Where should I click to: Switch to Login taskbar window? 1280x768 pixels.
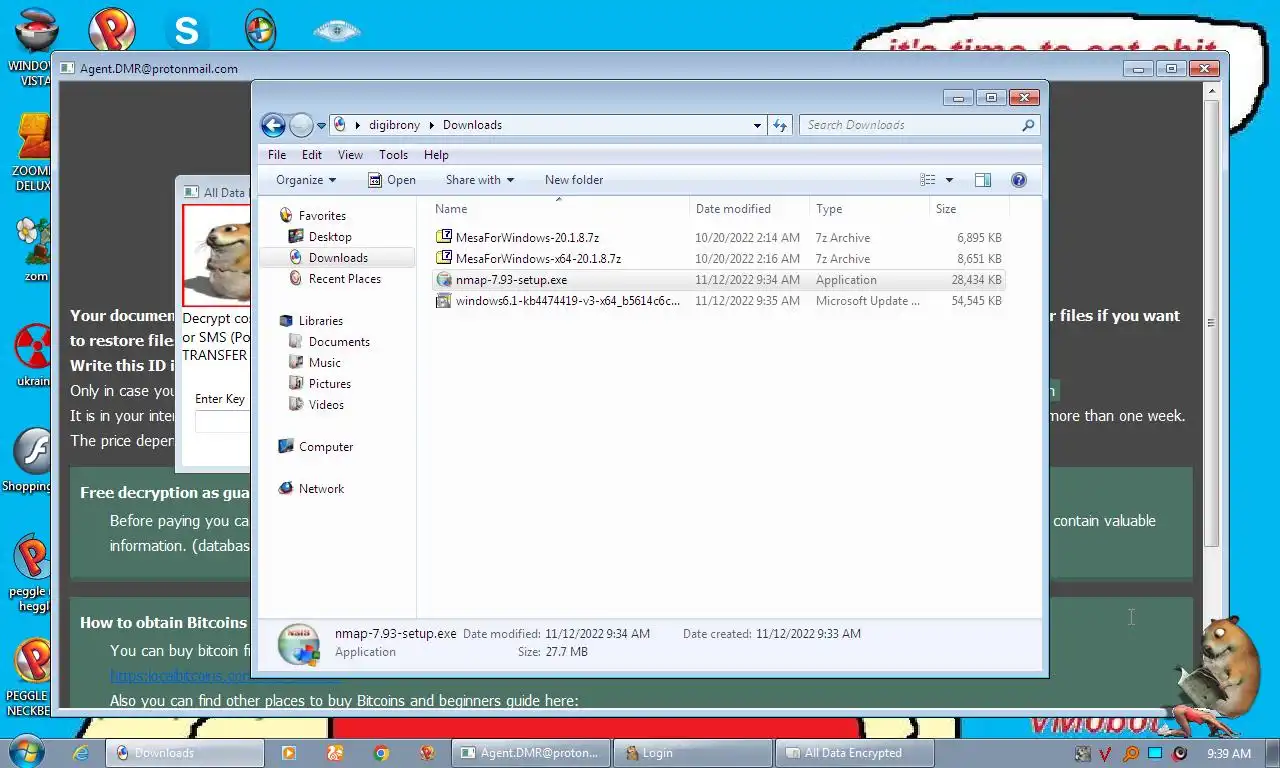tap(692, 753)
